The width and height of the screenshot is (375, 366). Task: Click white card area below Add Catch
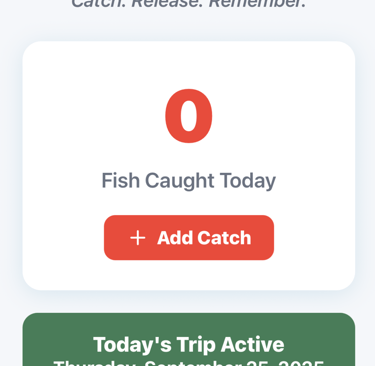pos(189,275)
